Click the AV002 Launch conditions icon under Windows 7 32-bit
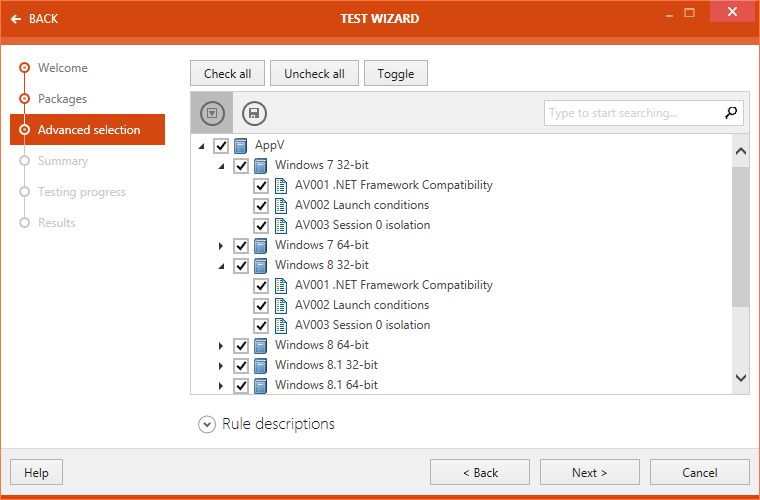This screenshot has width=760, height=500. point(281,205)
